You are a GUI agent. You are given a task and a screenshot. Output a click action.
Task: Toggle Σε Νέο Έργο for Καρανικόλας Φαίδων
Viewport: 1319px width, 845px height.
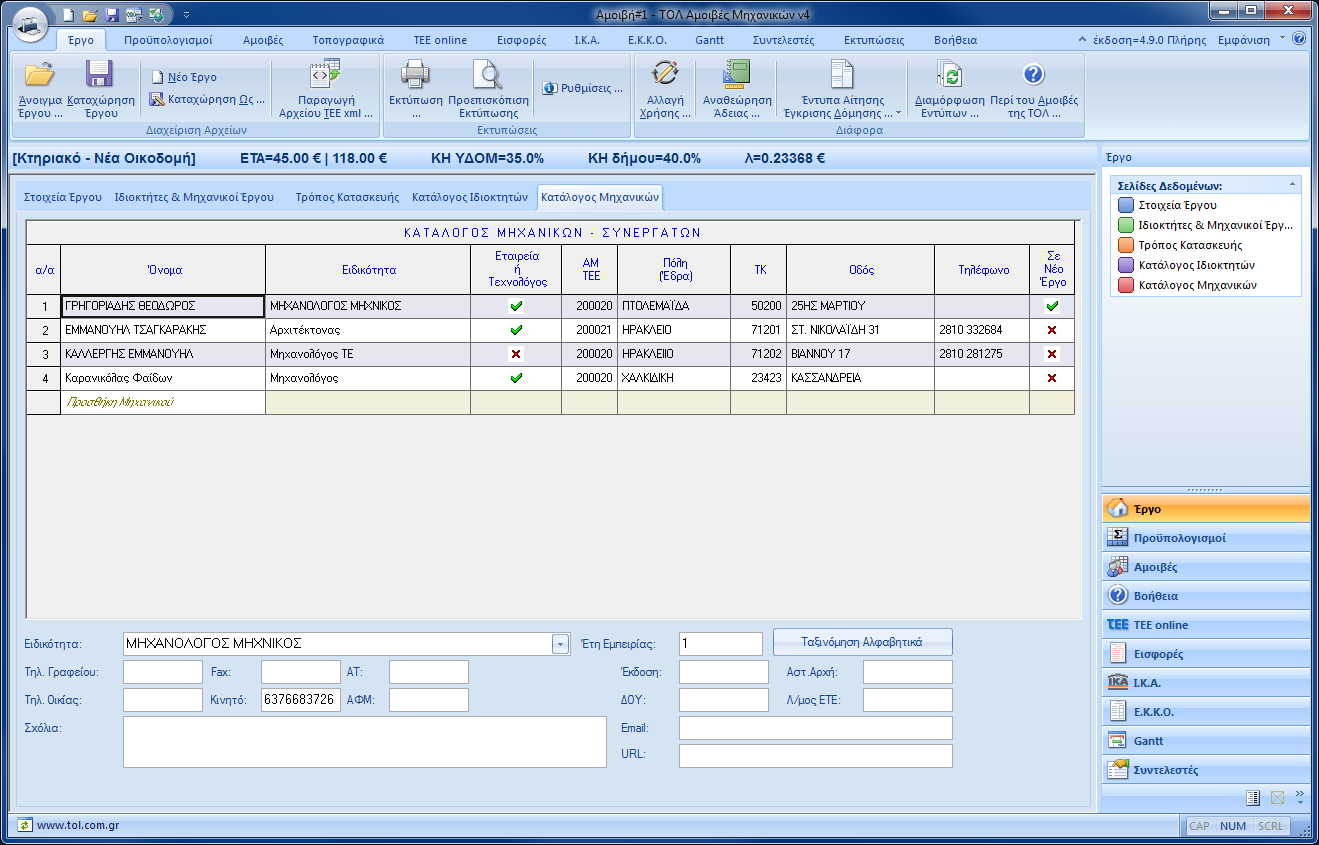click(1052, 378)
